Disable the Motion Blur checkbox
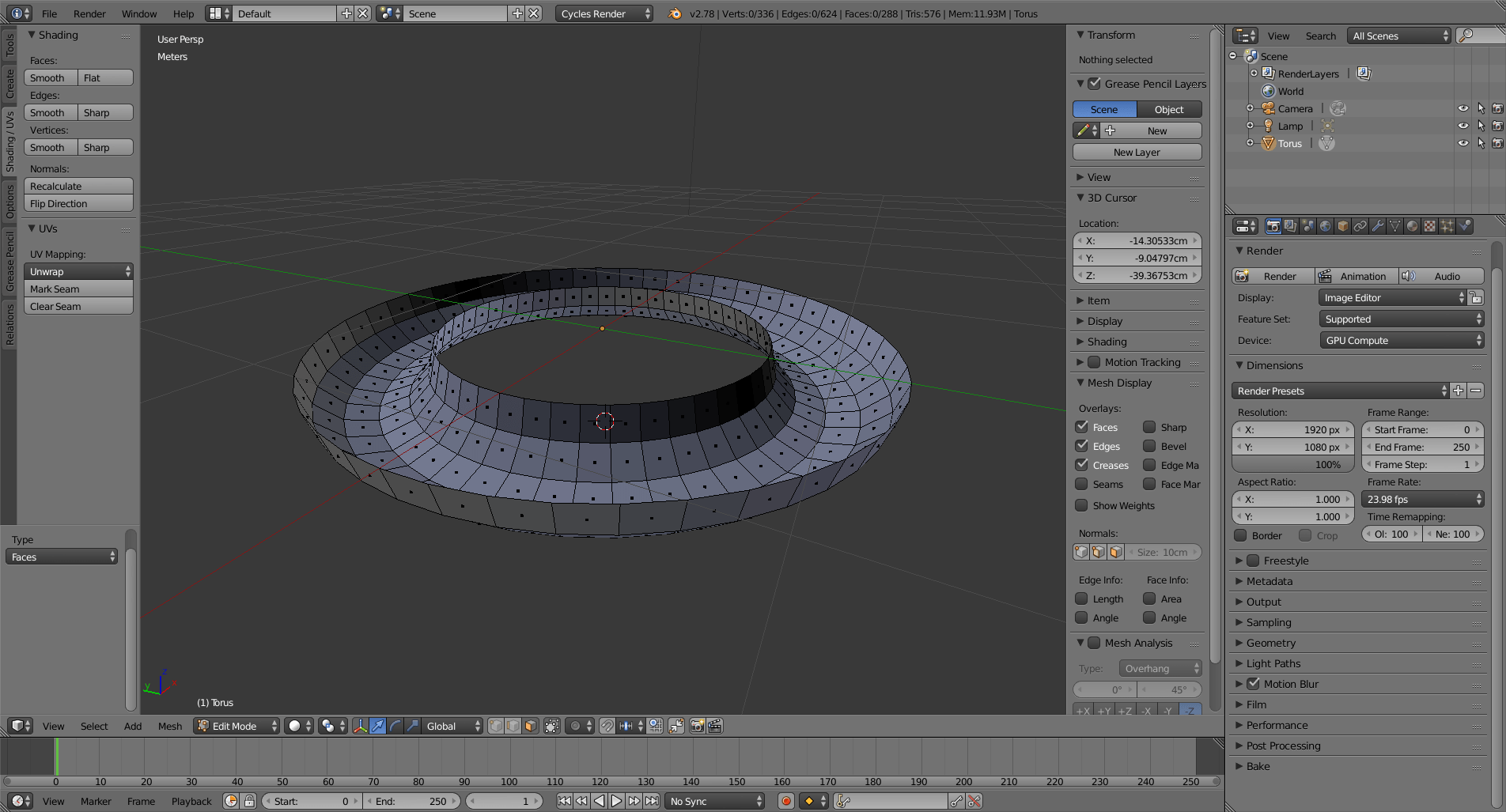 (x=1253, y=684)
